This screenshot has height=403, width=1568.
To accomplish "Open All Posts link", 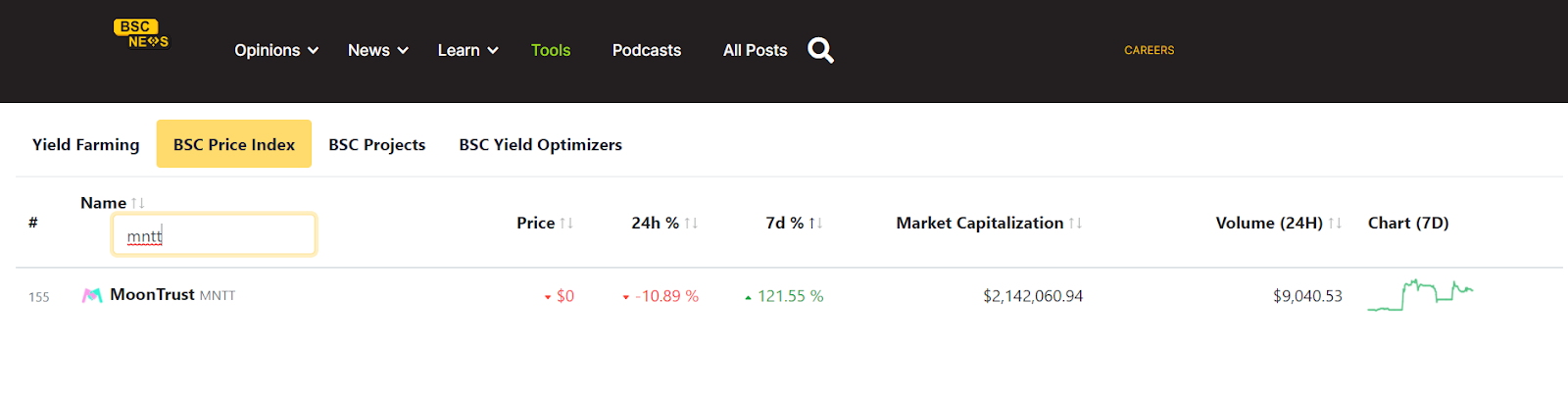I will click(x=755, y=50).
